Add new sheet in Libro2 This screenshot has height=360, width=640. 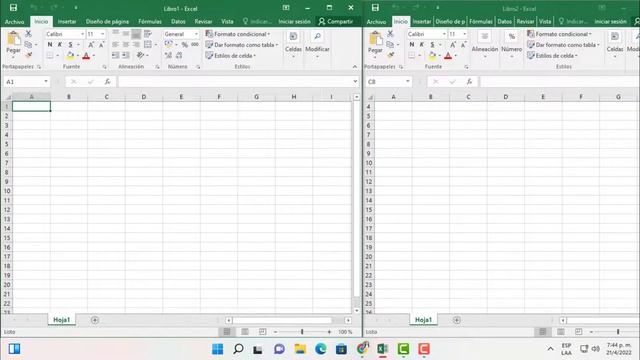pos(457,320)
